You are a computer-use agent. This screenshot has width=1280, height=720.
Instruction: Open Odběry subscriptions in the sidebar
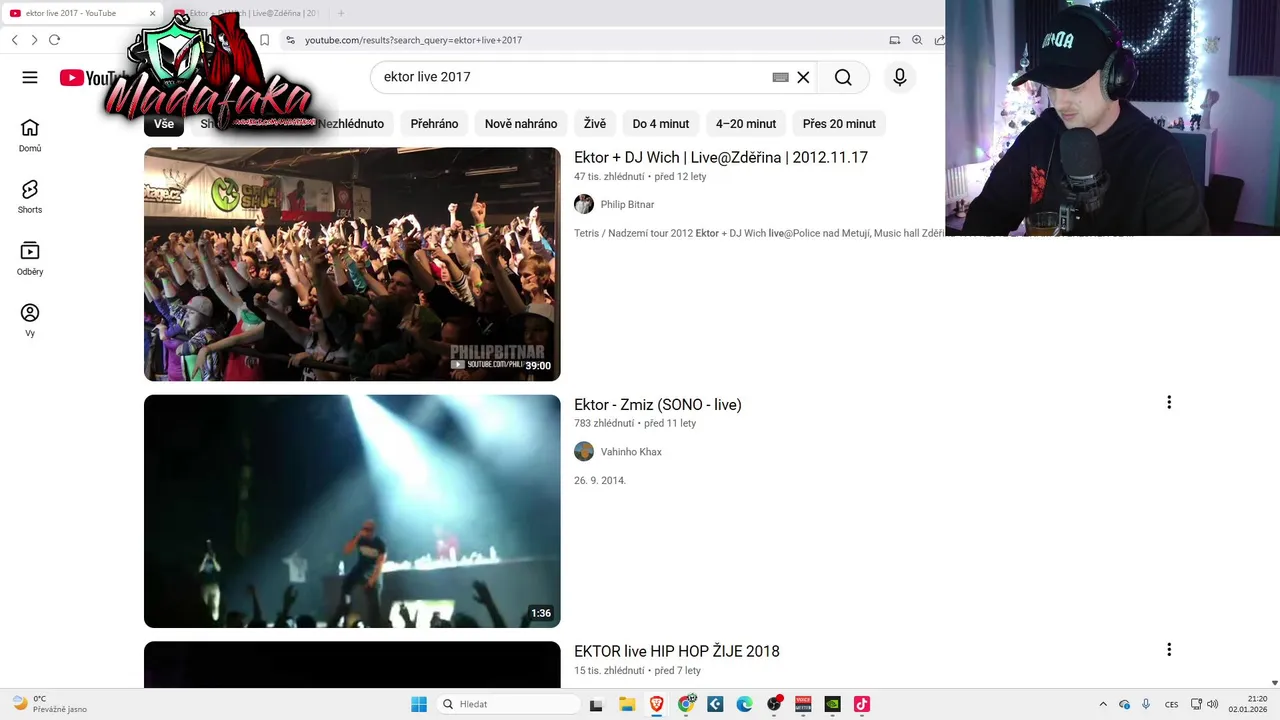(x=30, y=259)
